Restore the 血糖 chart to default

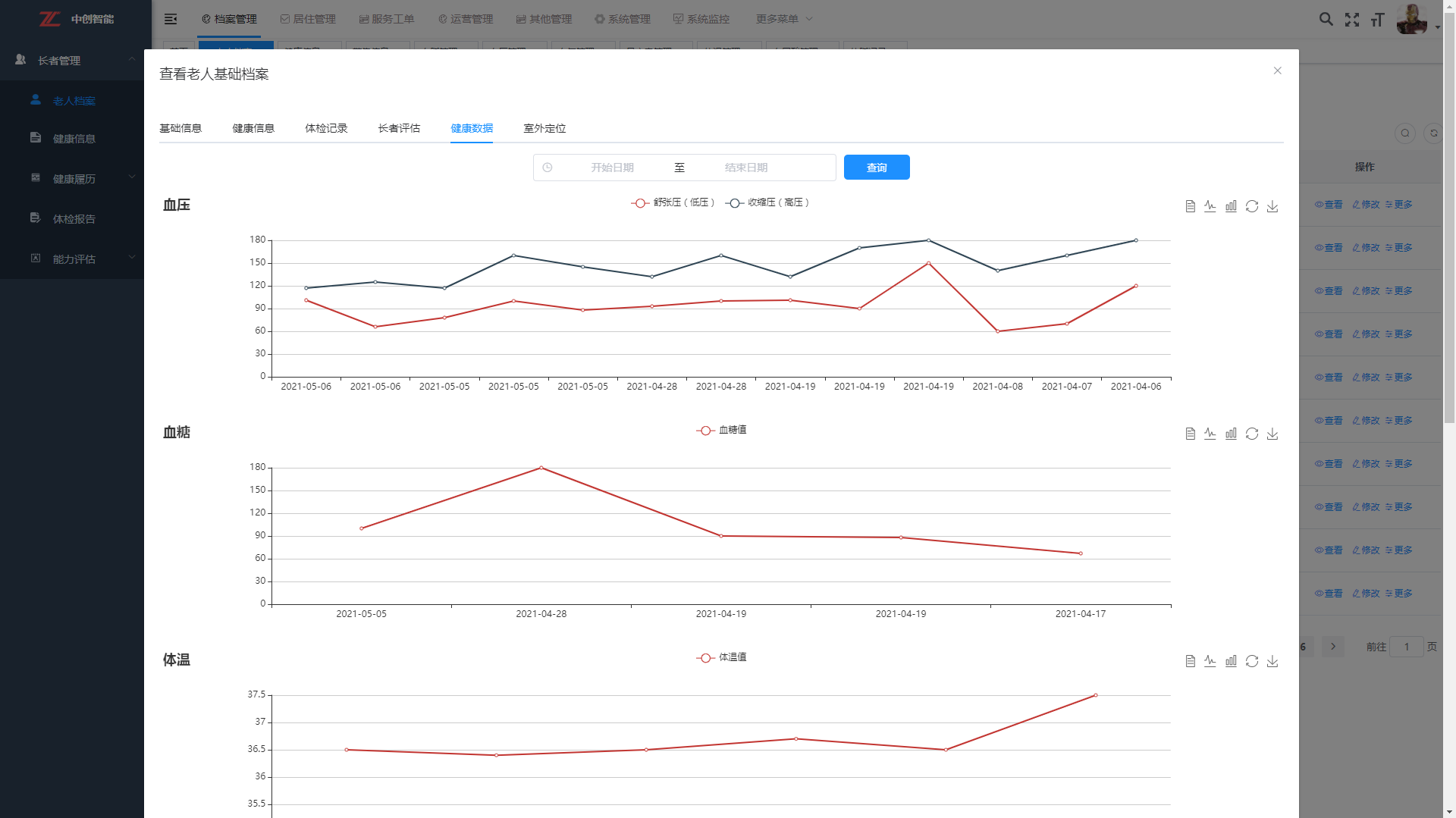tap(1252, 434)
